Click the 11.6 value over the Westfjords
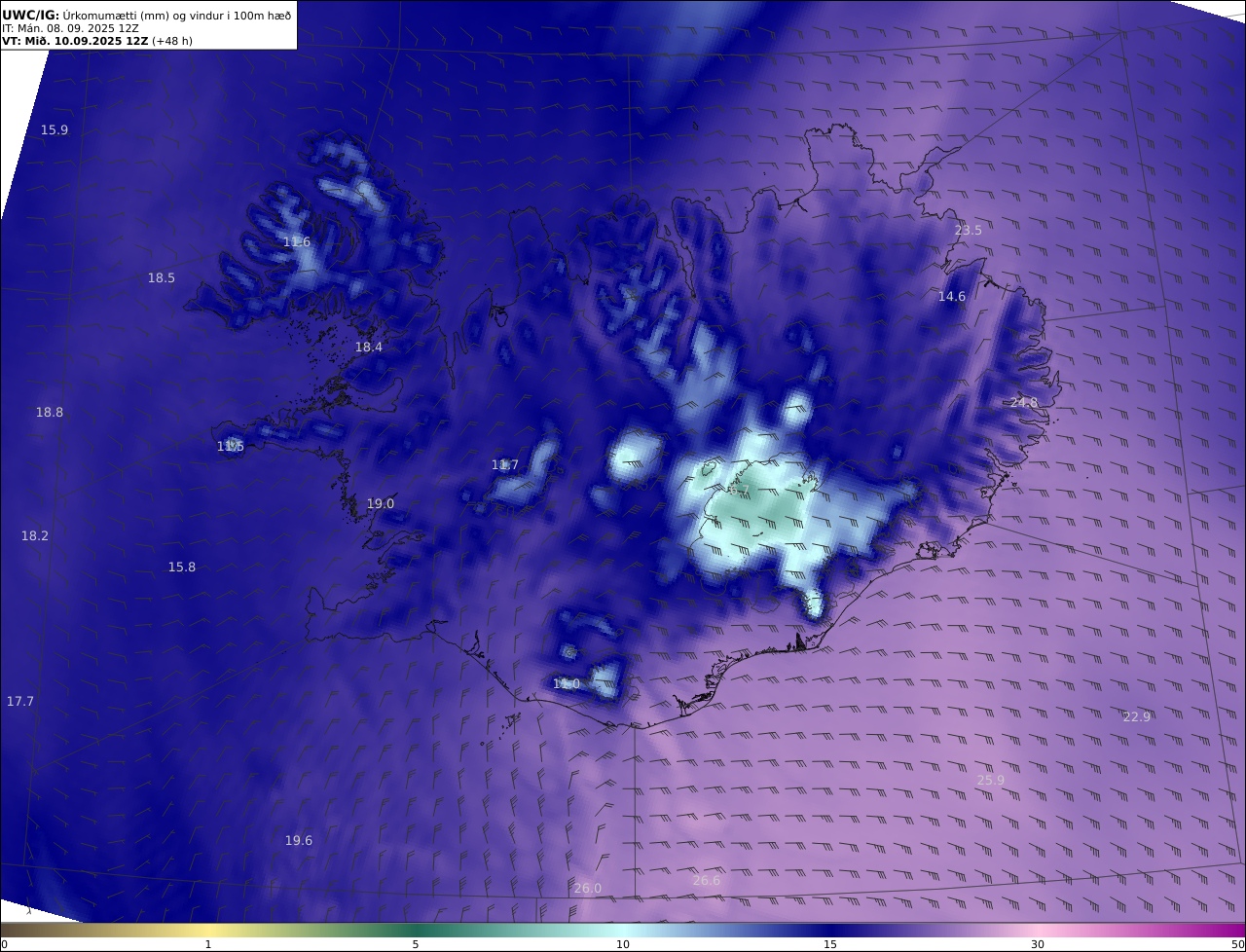 tap(297, 241)
